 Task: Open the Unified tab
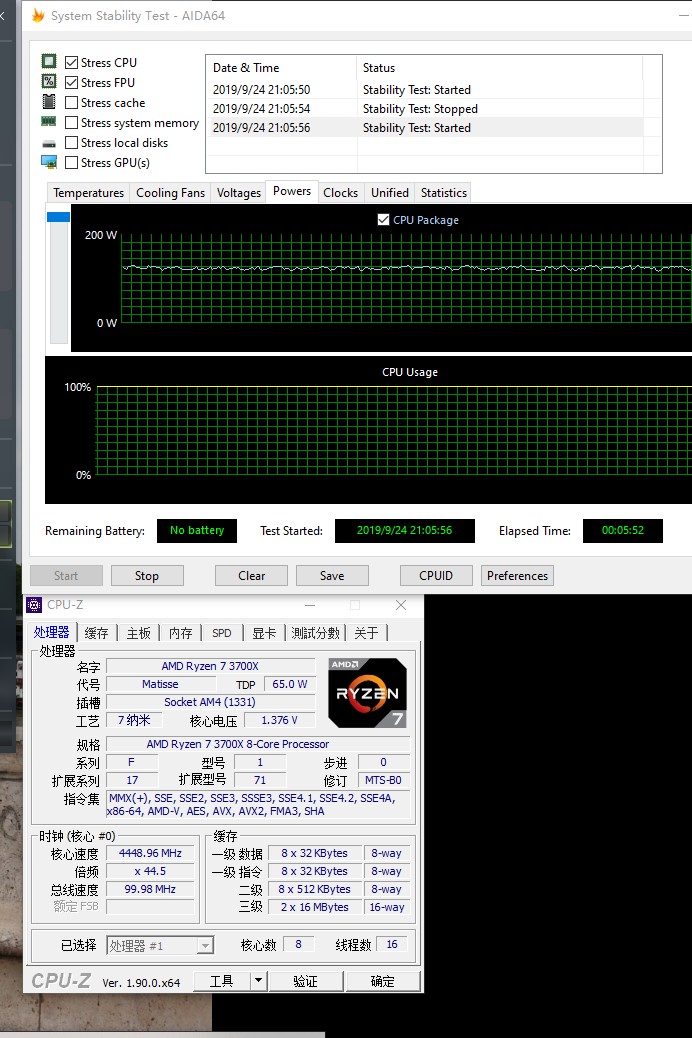389,193
